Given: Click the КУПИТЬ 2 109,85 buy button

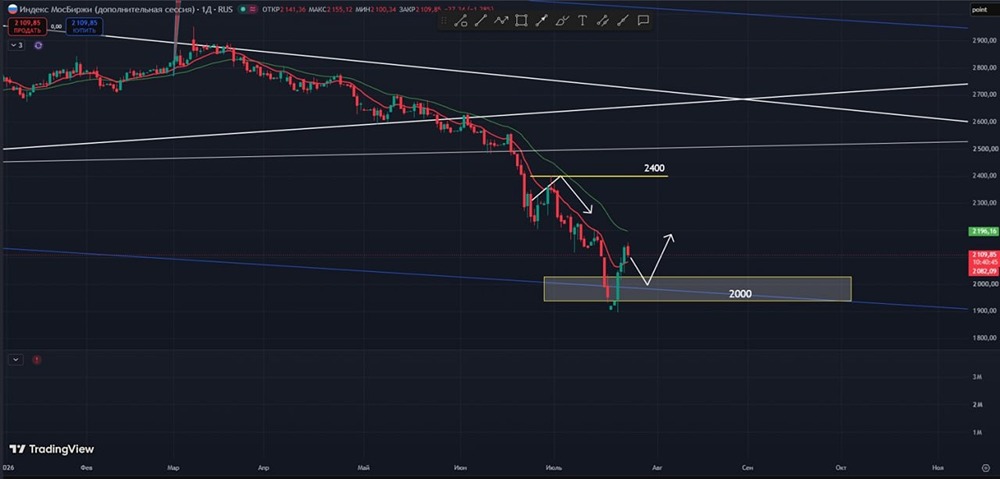Looking at the screenshot, I should click(83, 27).
